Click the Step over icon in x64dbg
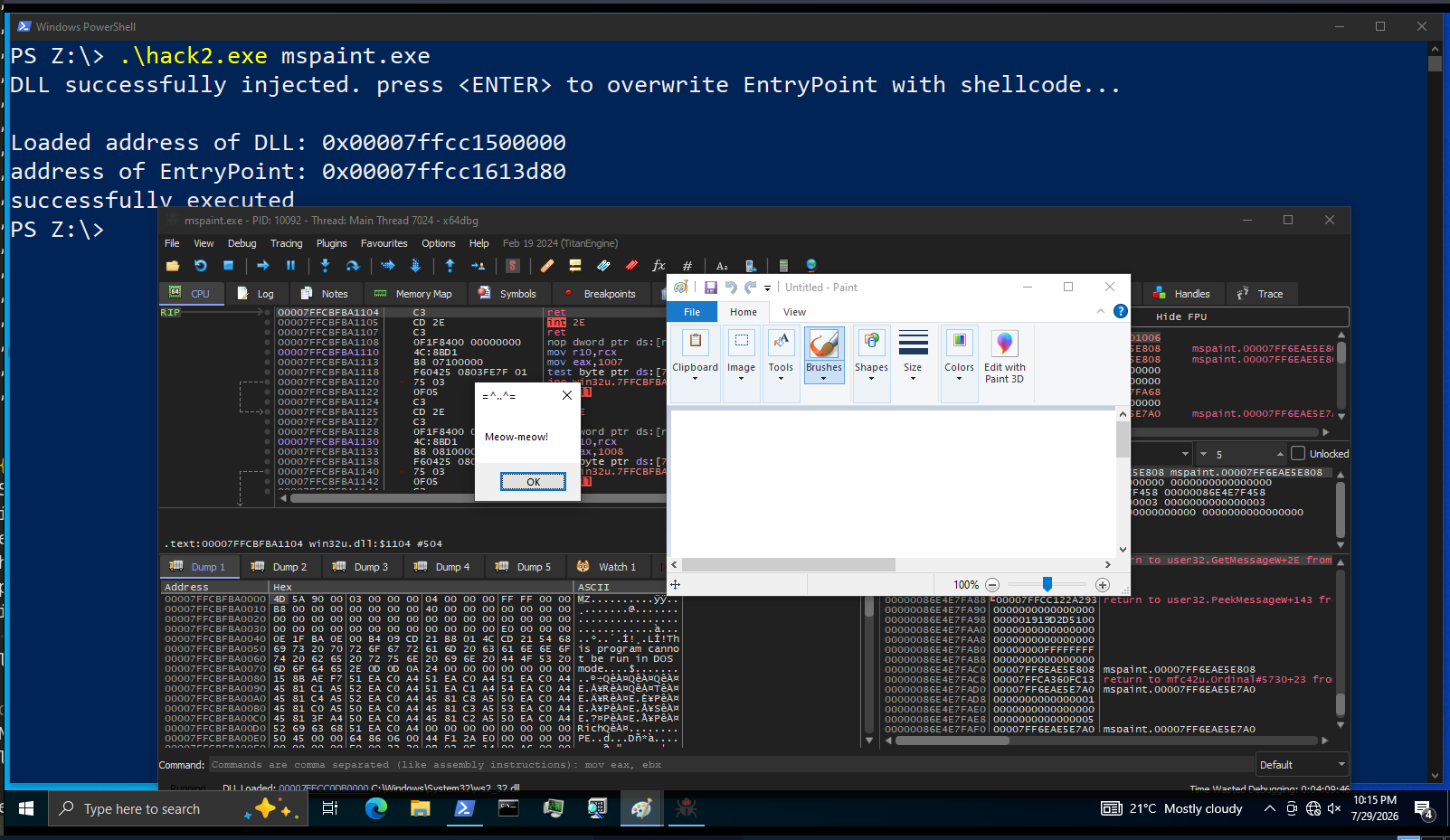The height and width of the screenshot is (840, 1450). [x=353, y=266]
